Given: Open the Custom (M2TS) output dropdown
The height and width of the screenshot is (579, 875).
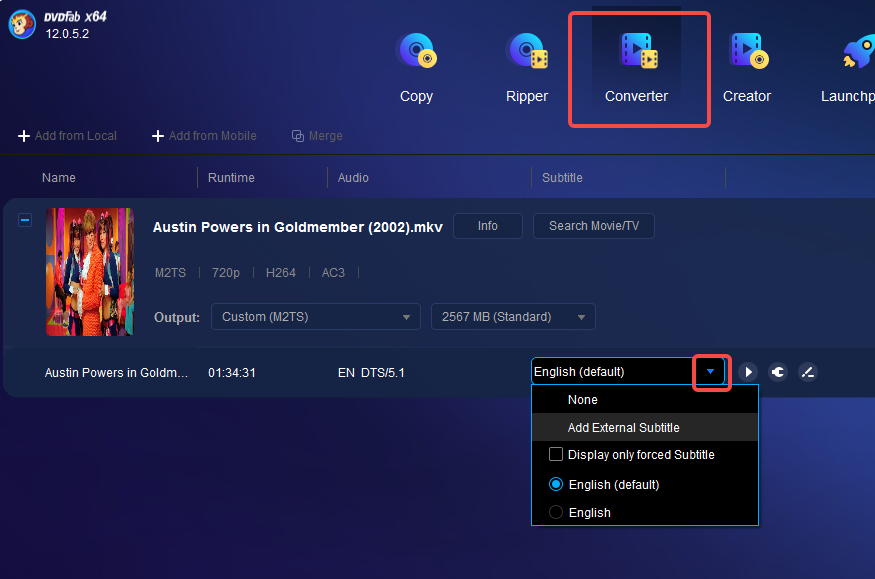Looking at the screenshot, I should [316, 317].
